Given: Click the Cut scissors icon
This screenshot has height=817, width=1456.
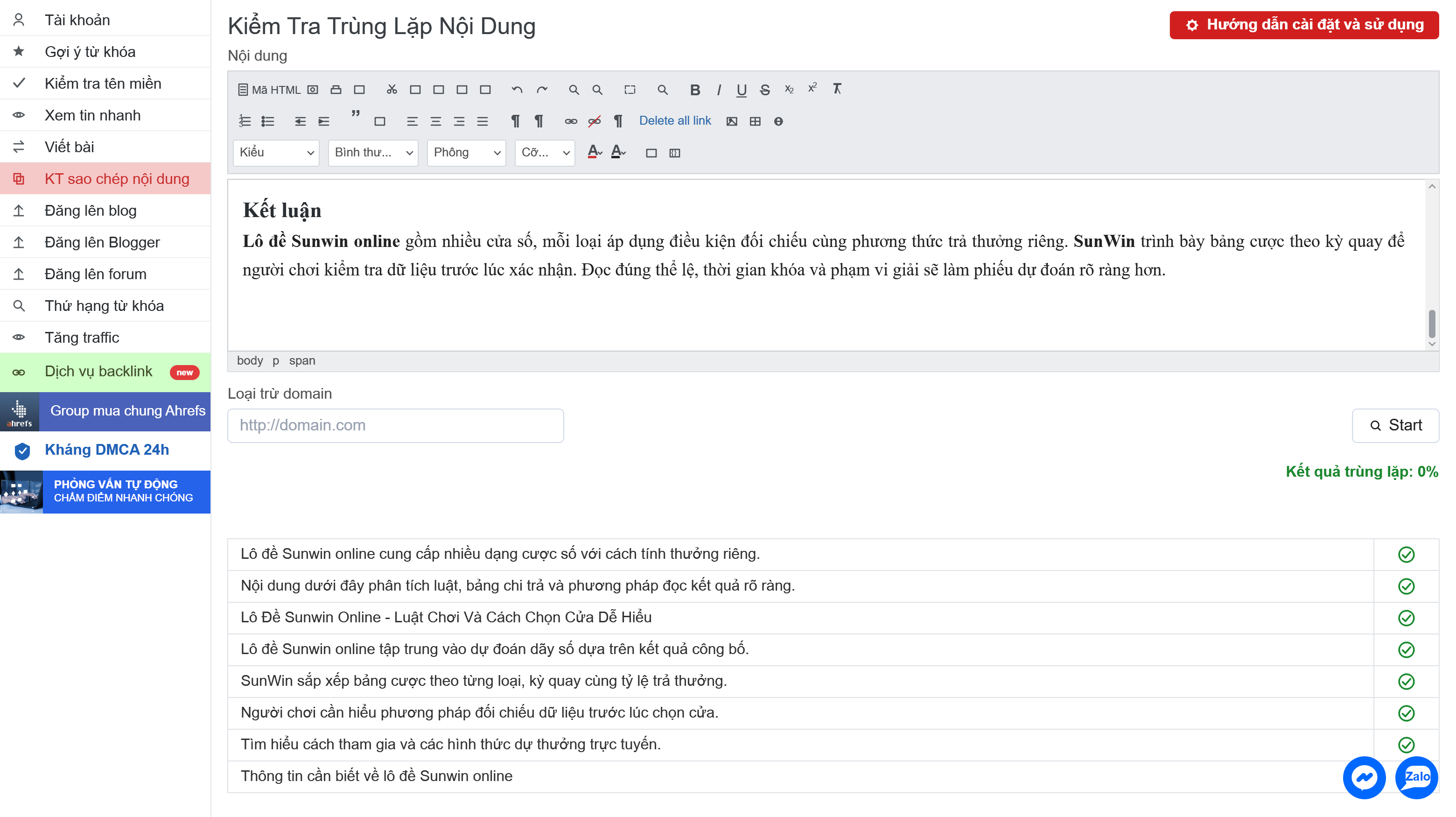Looking at the screenshot, I should [392, 89].
